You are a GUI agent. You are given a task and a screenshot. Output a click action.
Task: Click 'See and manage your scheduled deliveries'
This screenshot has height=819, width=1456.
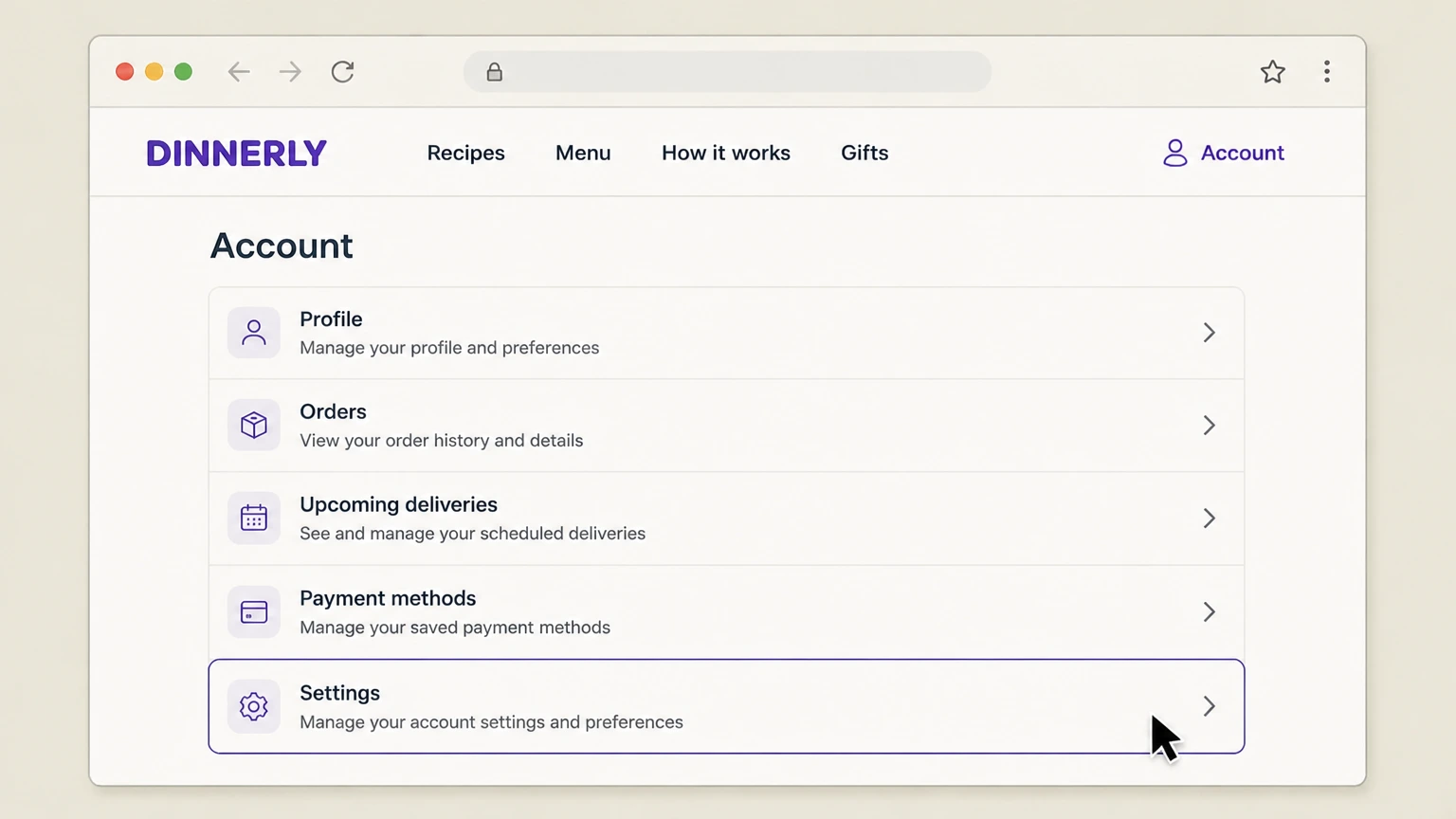[472, 534]
